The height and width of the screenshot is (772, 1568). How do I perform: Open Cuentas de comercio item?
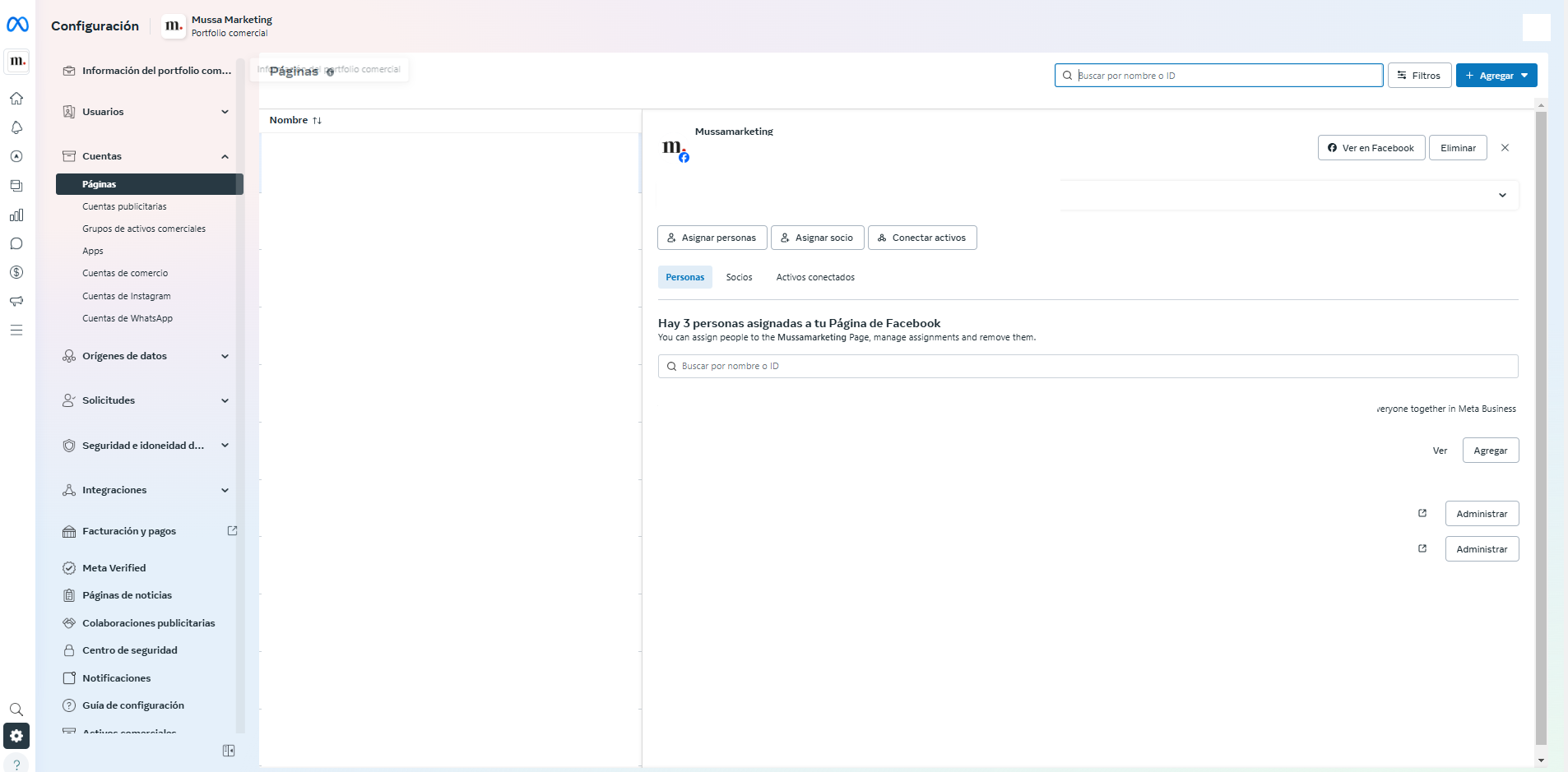coord(125,273)
